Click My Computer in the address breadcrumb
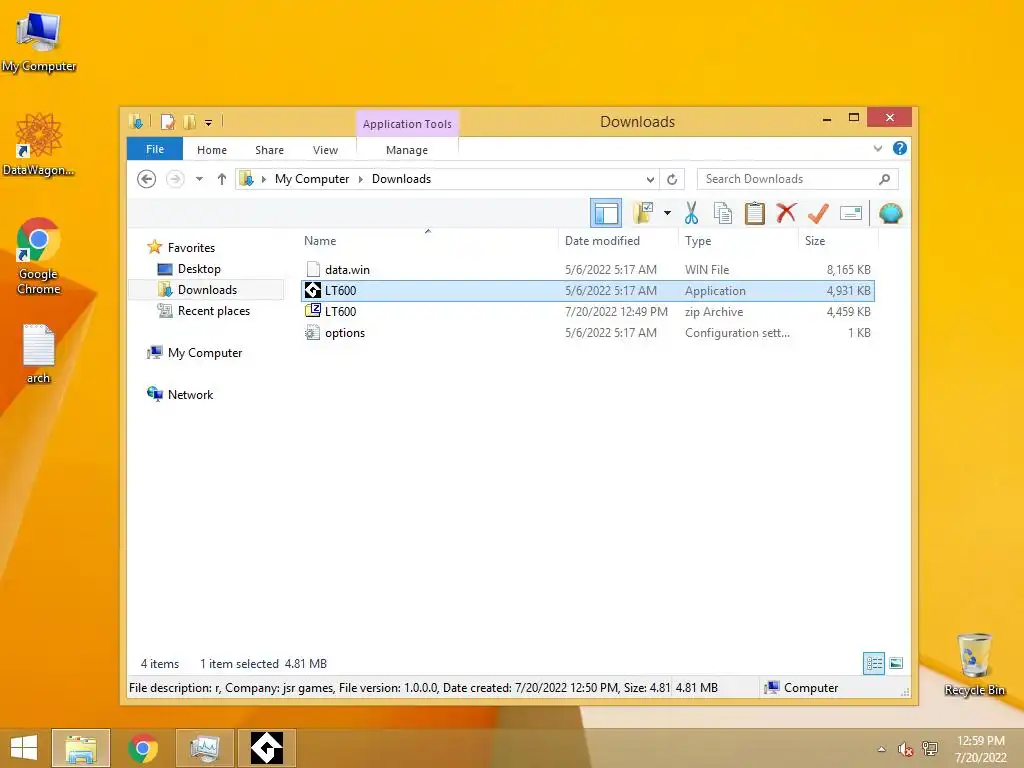The height and width of the screenshot is (768, 1024). [x=312, y=179]
